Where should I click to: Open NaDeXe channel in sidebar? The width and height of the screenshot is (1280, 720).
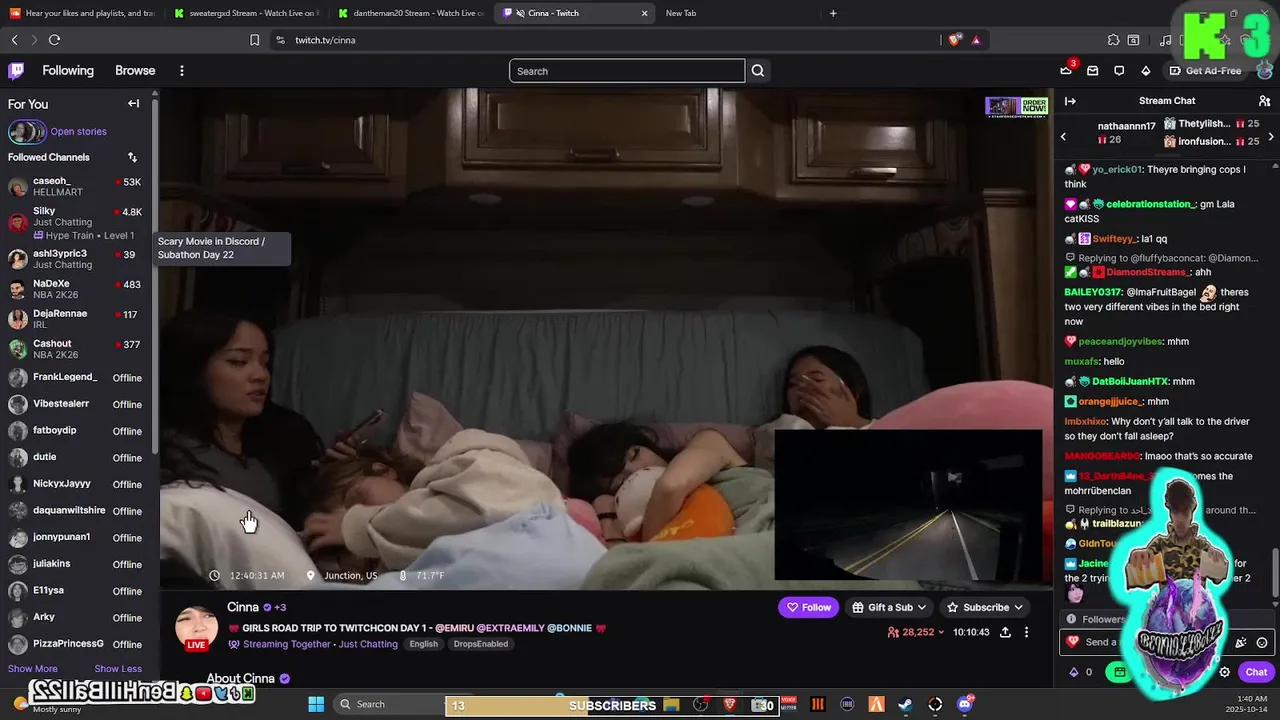(75, 289)
